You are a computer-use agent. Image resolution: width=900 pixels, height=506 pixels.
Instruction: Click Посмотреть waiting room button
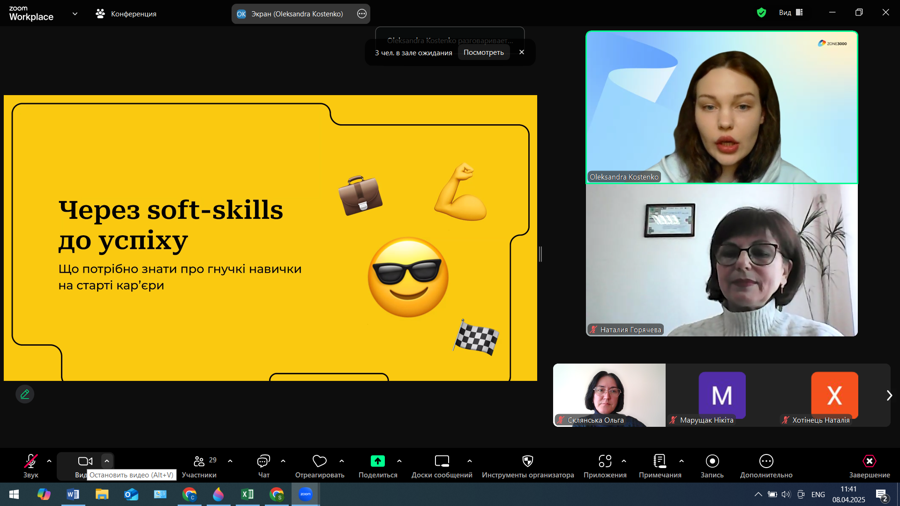483,52
